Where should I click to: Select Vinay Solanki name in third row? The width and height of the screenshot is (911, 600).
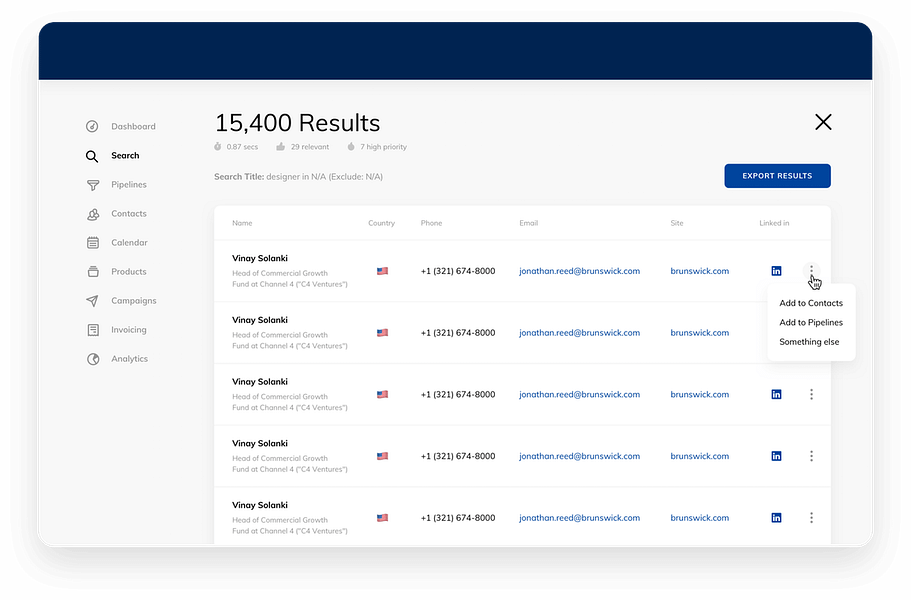coord(260,382)
